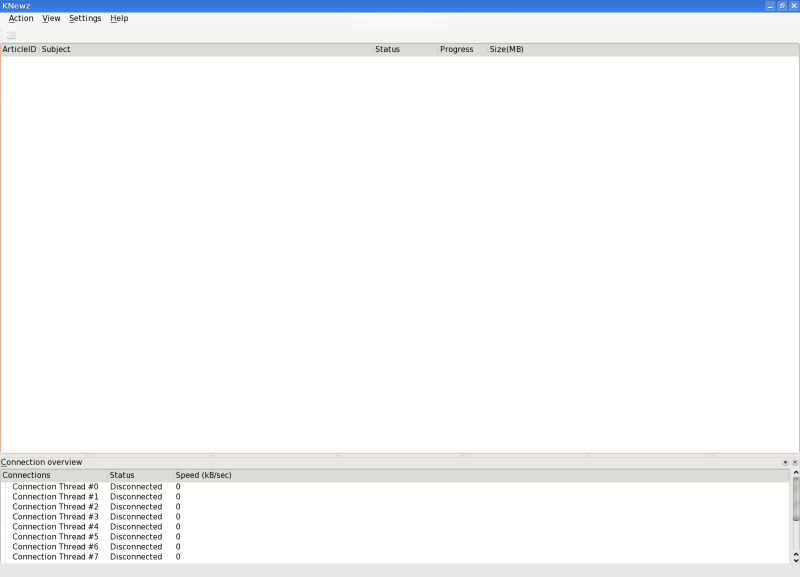Click the connection list scroll-down arrow
The width and height of the screenshot is (800, 577).
[795, 560]
